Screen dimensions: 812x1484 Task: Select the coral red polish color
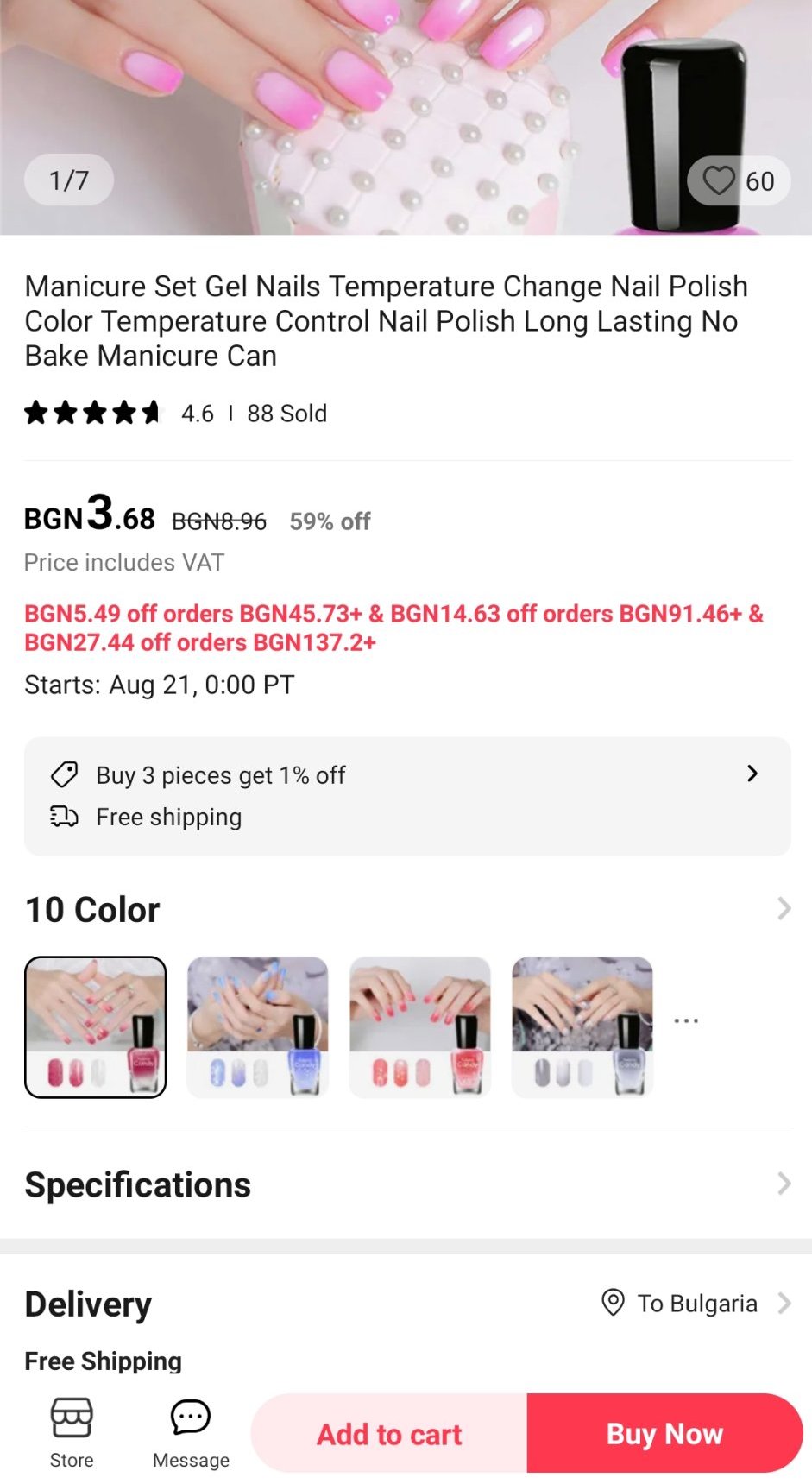420,1027
